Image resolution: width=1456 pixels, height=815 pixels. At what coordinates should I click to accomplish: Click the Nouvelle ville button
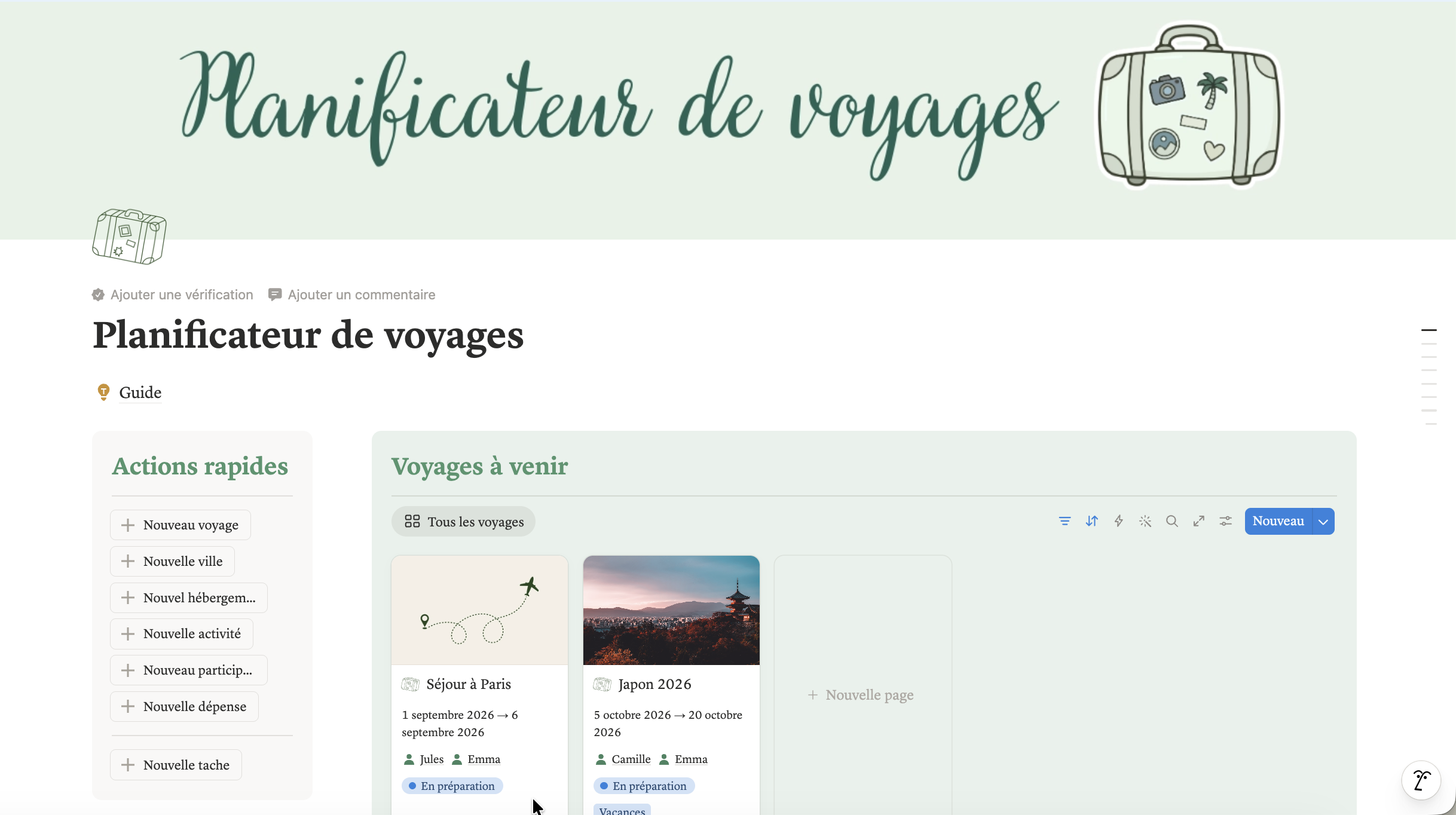point(172,562)
